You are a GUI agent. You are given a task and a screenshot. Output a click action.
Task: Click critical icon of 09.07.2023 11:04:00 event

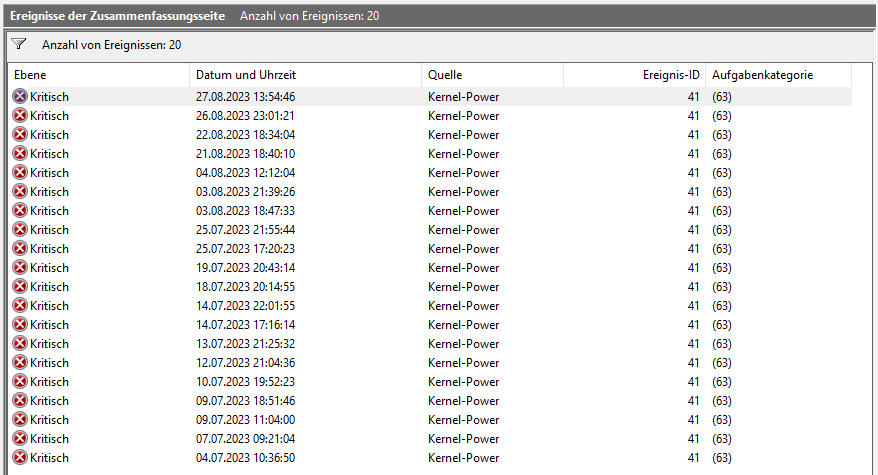(20, 420)
